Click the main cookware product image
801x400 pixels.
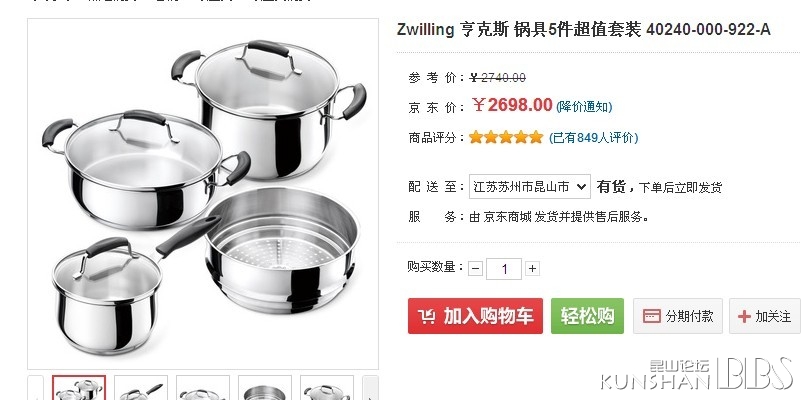pyautogui.click(x=203, y=194)
